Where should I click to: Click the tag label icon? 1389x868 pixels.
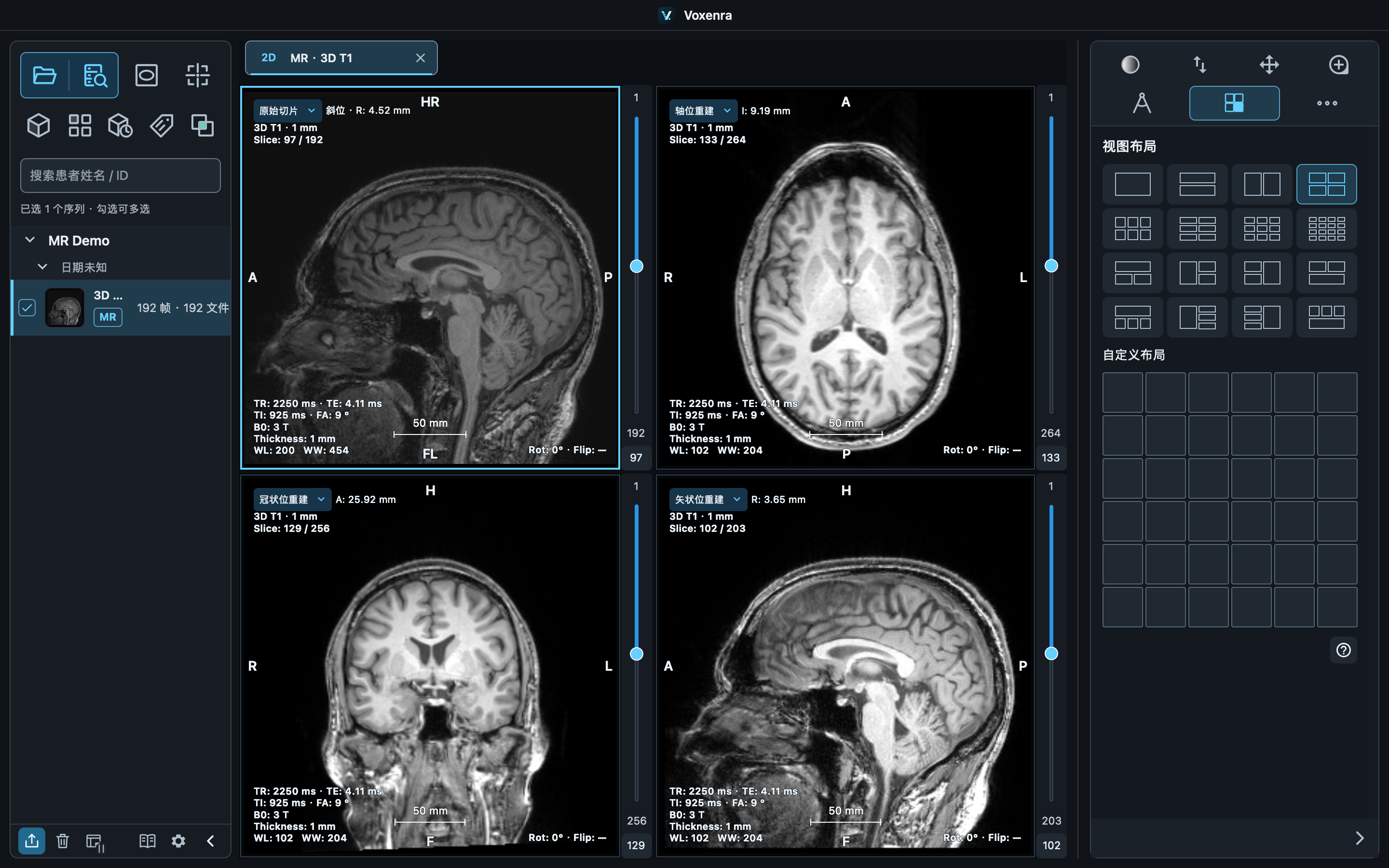(162, 125)
